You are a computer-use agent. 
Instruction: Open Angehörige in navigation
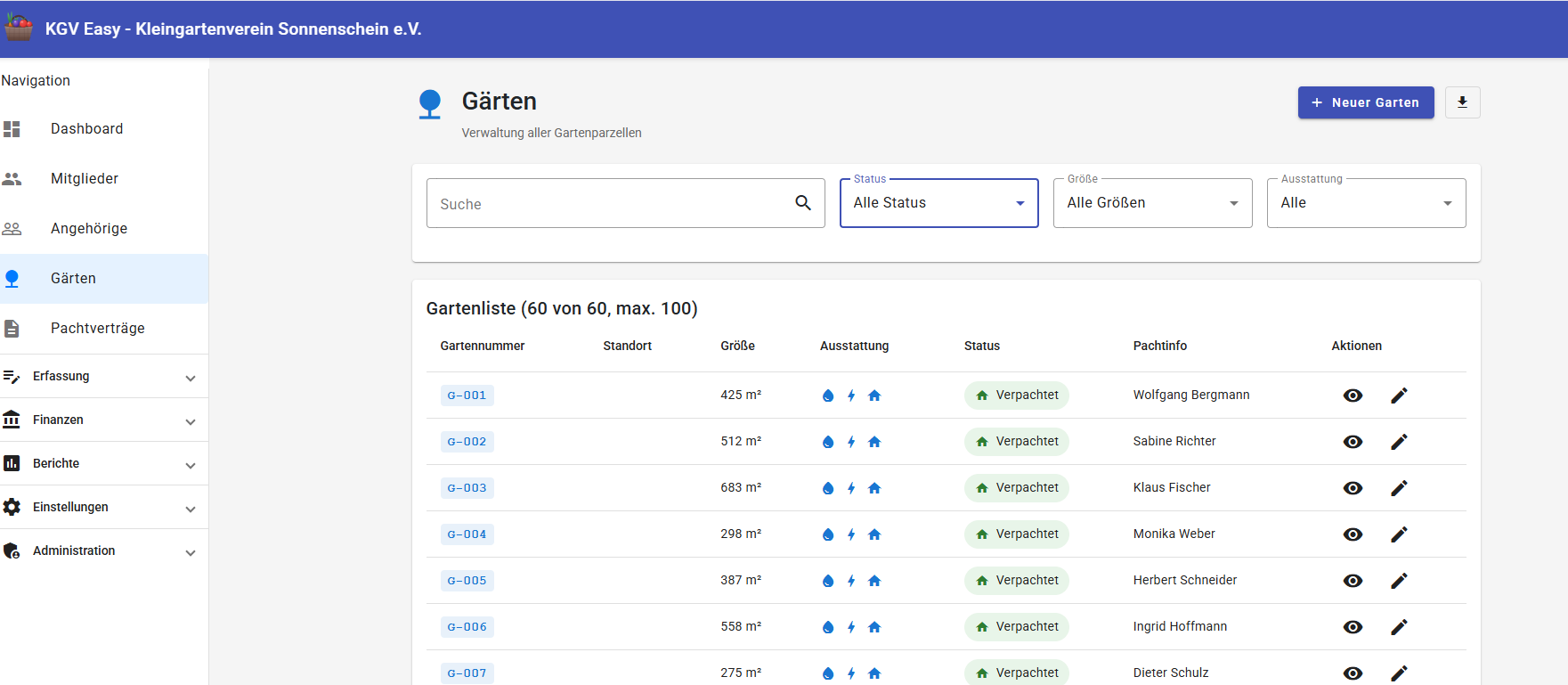tap(104, 229)
